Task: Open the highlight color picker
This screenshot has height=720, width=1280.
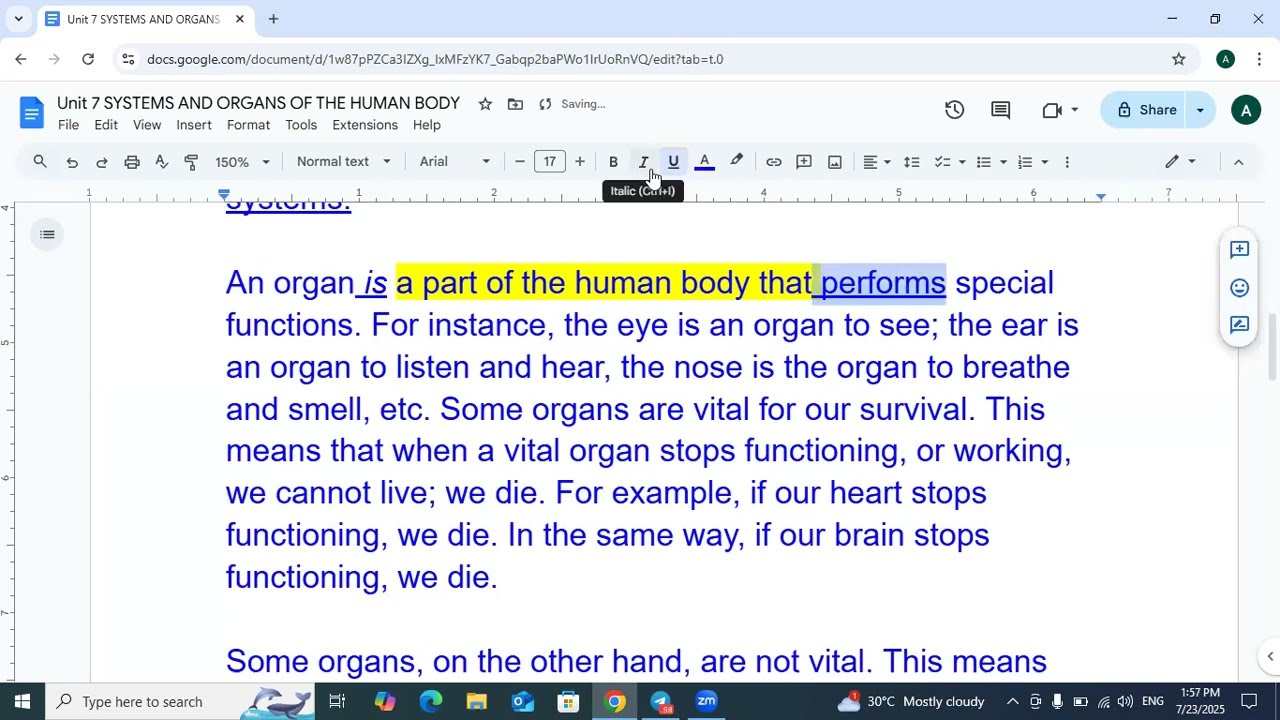Action: click(x=736, y=162)
